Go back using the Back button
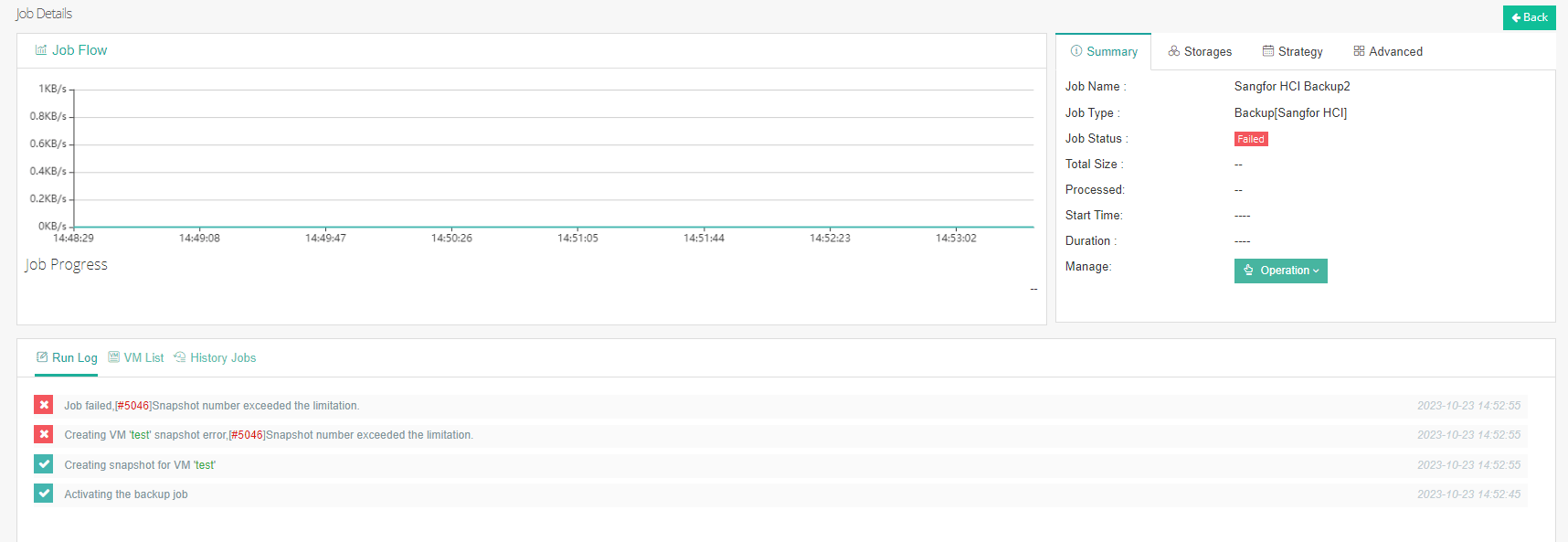This screenshot has width=1568, height=542. tap(1530, 17)
